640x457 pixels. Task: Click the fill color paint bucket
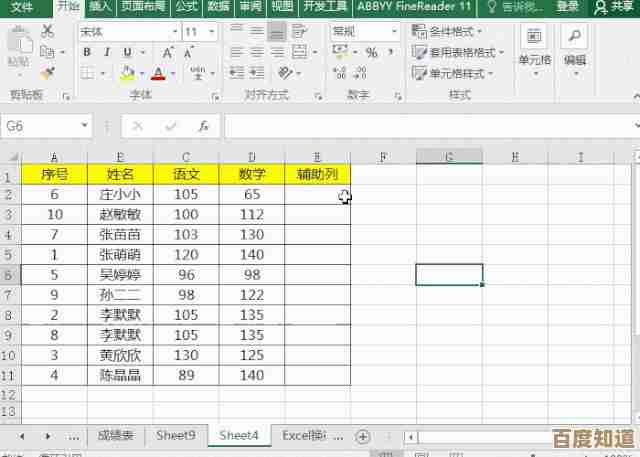(x=127, y=74)
